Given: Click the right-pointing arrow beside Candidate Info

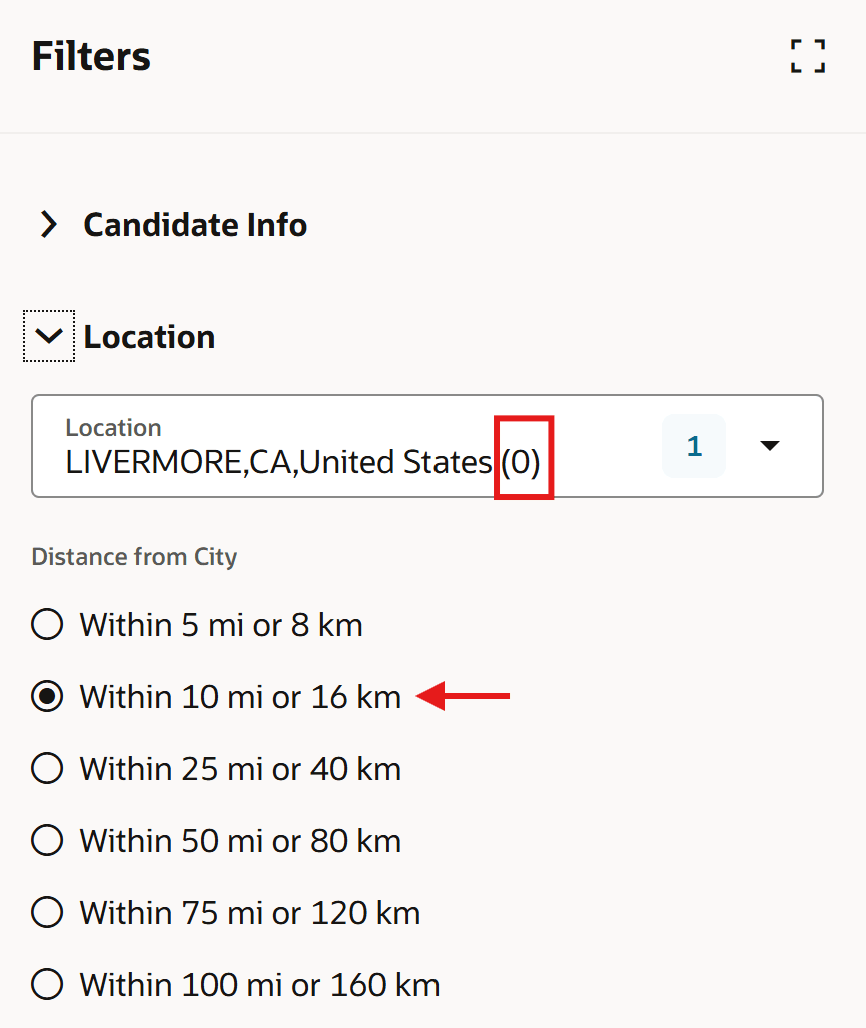Looking at the screenshot, I should tap(48, 225).
